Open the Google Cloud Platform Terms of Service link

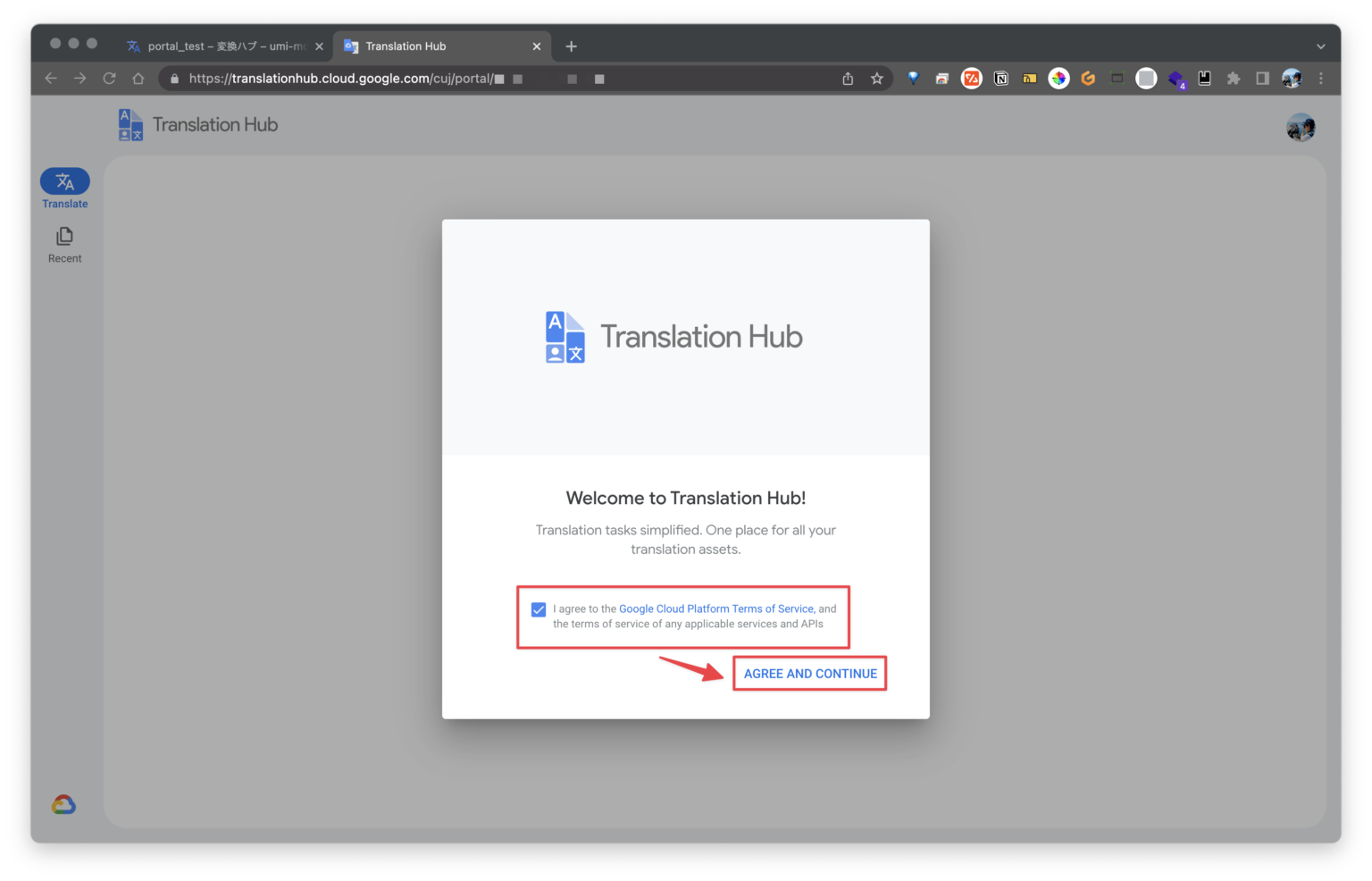click(715, 608)
